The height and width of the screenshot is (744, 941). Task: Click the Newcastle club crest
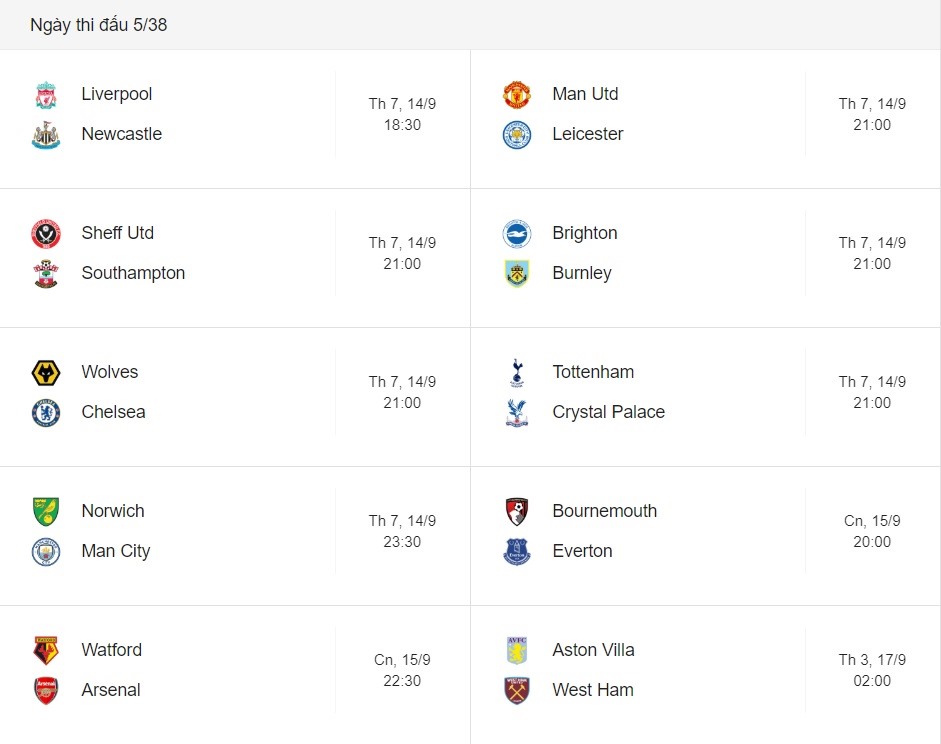pyautogui.click(x=46, y=135)
